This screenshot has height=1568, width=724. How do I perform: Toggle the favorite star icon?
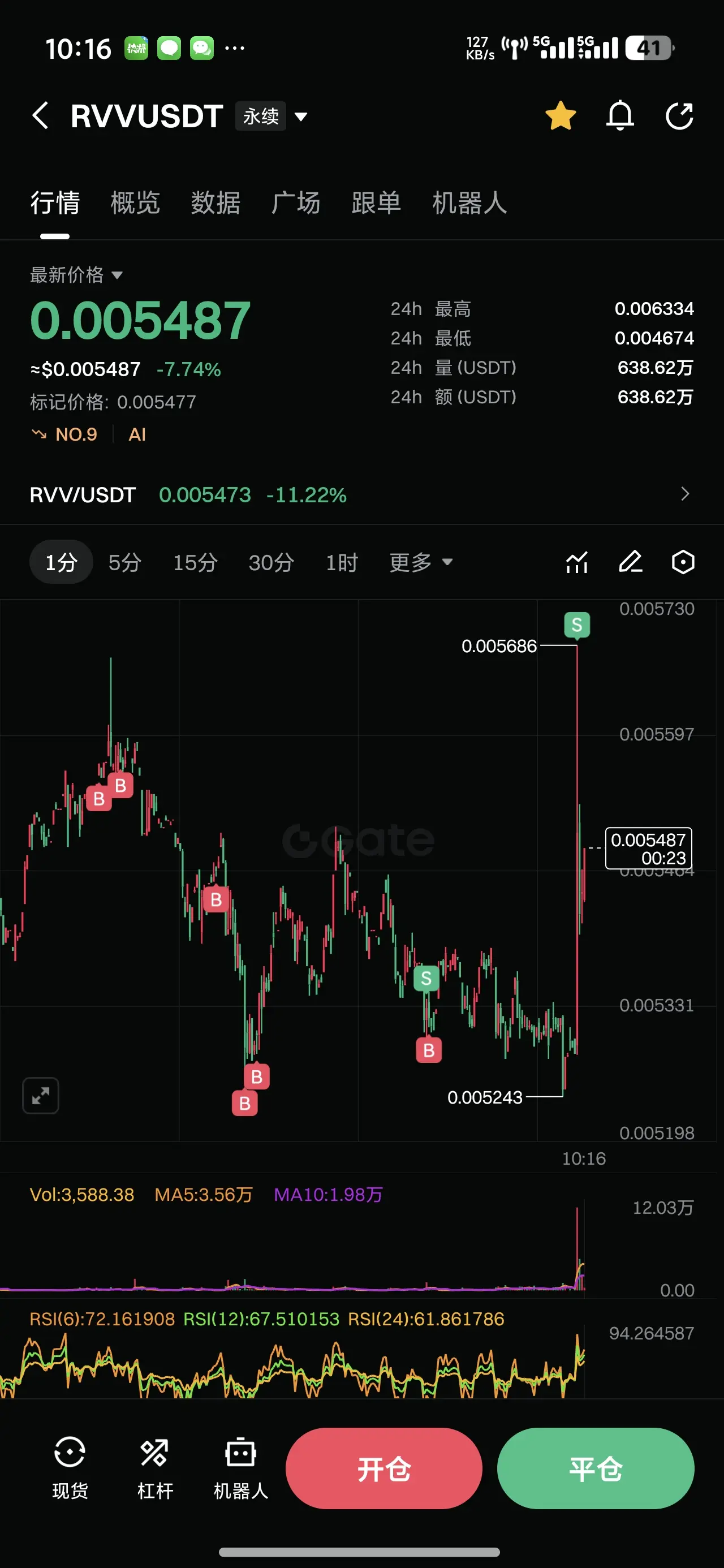560,115
